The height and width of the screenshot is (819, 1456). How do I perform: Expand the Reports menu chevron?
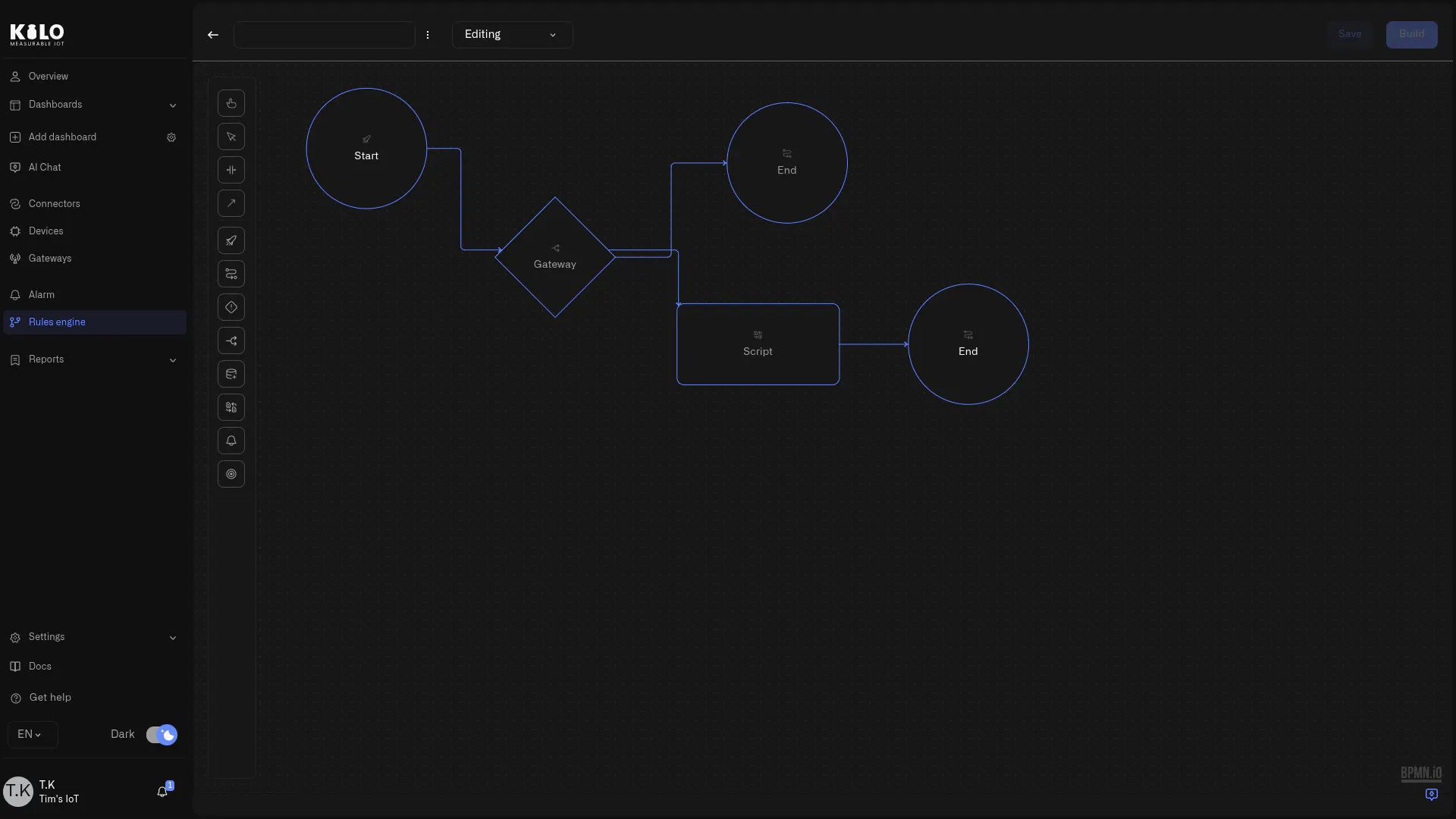pos(173,360)
